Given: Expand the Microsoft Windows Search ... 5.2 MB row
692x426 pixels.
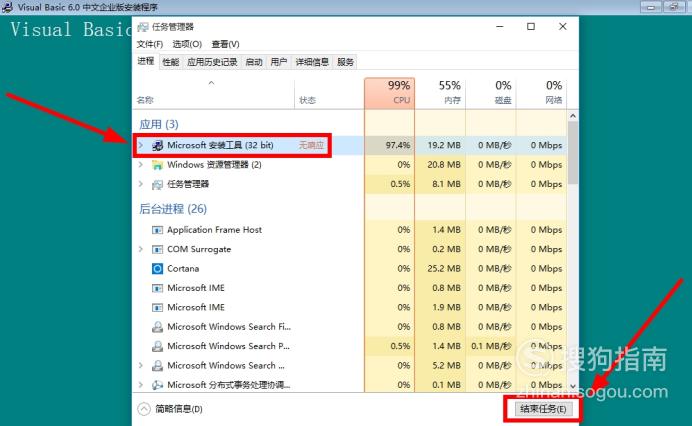Looking at the screenshot, I should coord(141,366).
